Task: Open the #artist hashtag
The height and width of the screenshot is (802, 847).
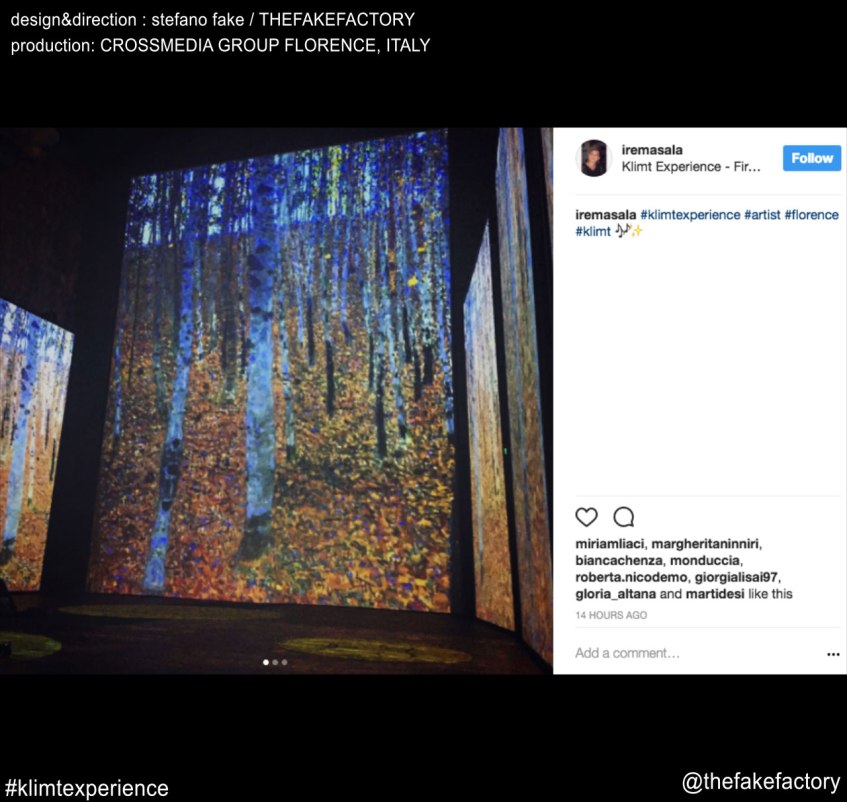Action: coord(762,214)
